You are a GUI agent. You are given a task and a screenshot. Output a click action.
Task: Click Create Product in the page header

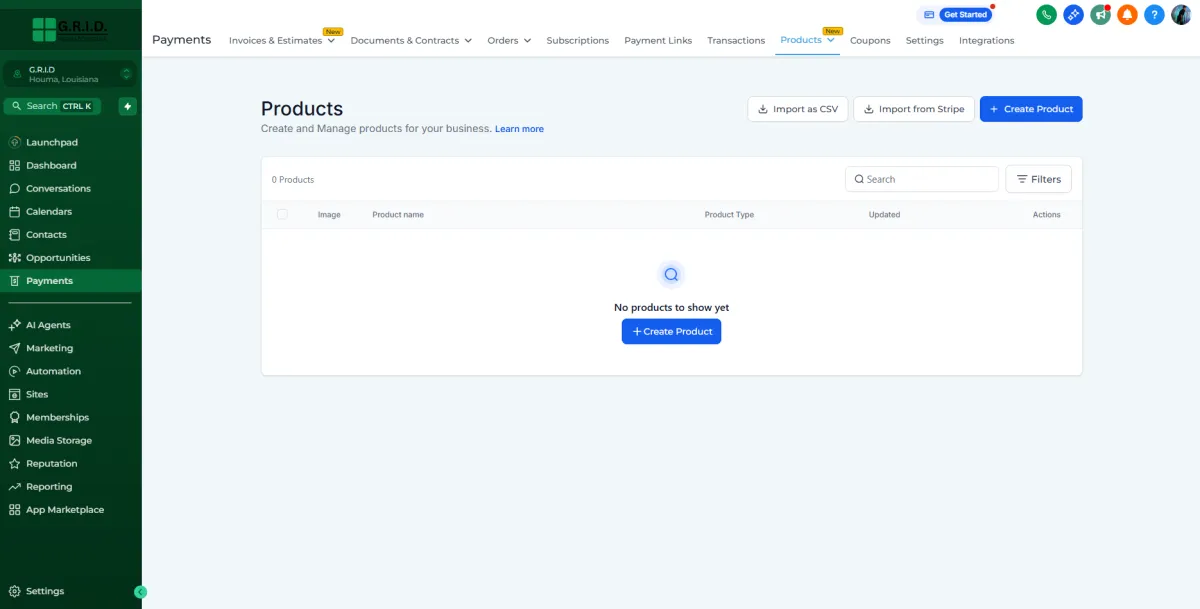point(1031,109)
